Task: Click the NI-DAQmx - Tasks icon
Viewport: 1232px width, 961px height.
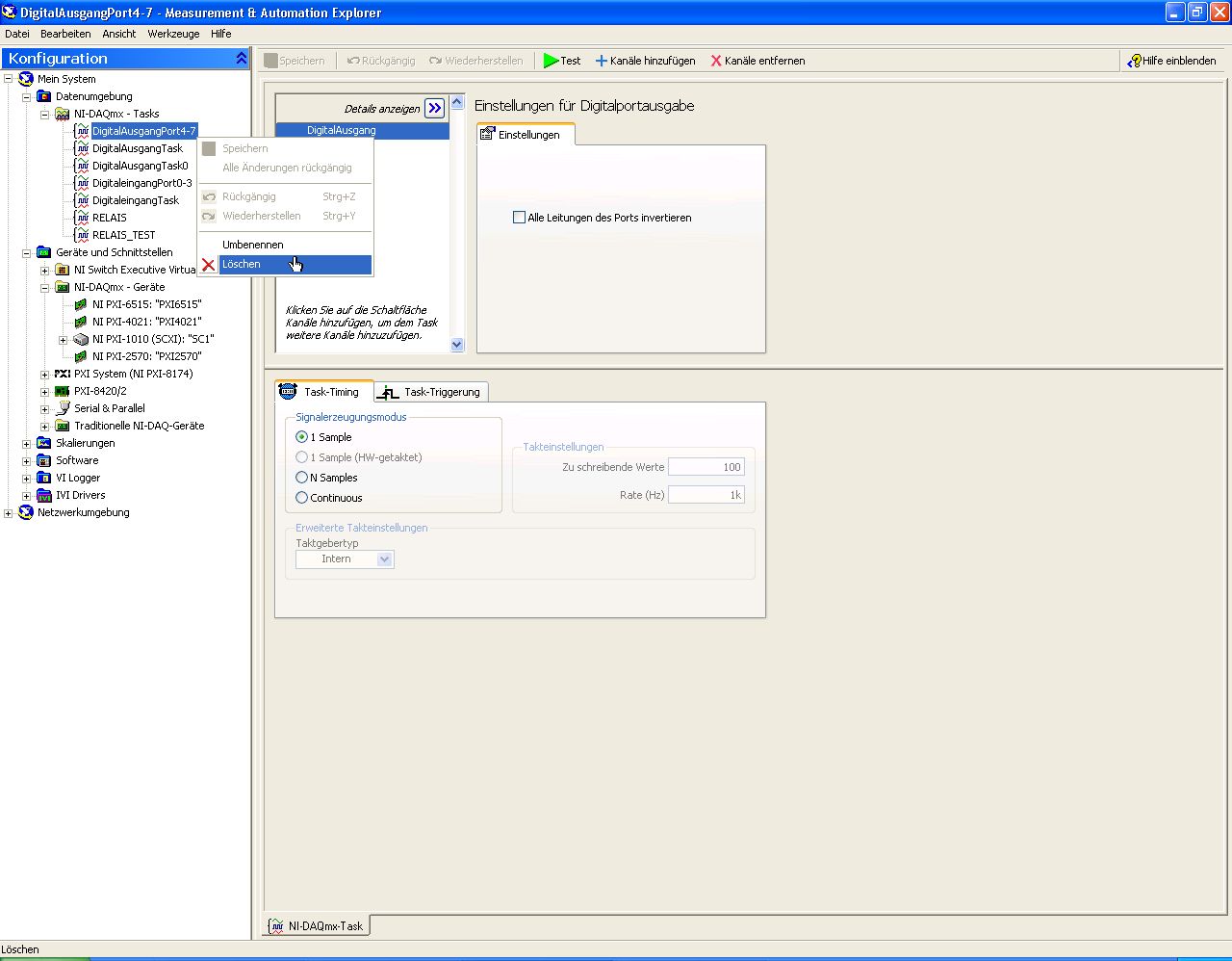Action: click(x=63, y=114)
